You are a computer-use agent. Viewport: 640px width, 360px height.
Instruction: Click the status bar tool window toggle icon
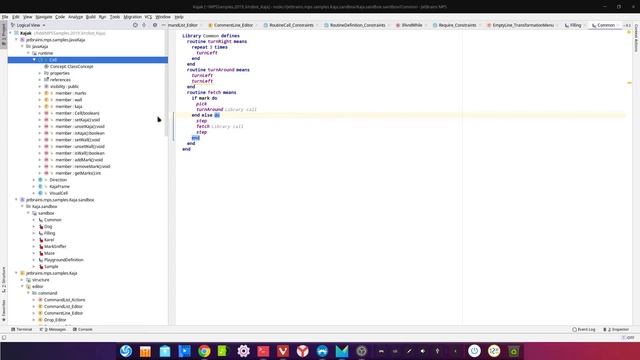(4, 338)
